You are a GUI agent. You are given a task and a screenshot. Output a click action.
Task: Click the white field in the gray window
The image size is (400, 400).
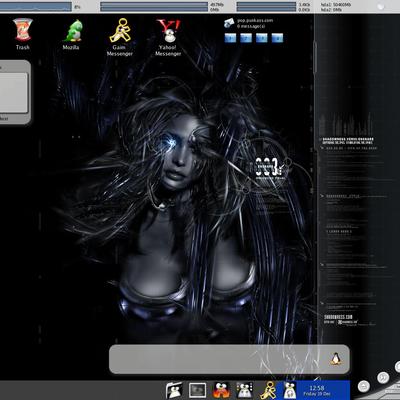13,92
